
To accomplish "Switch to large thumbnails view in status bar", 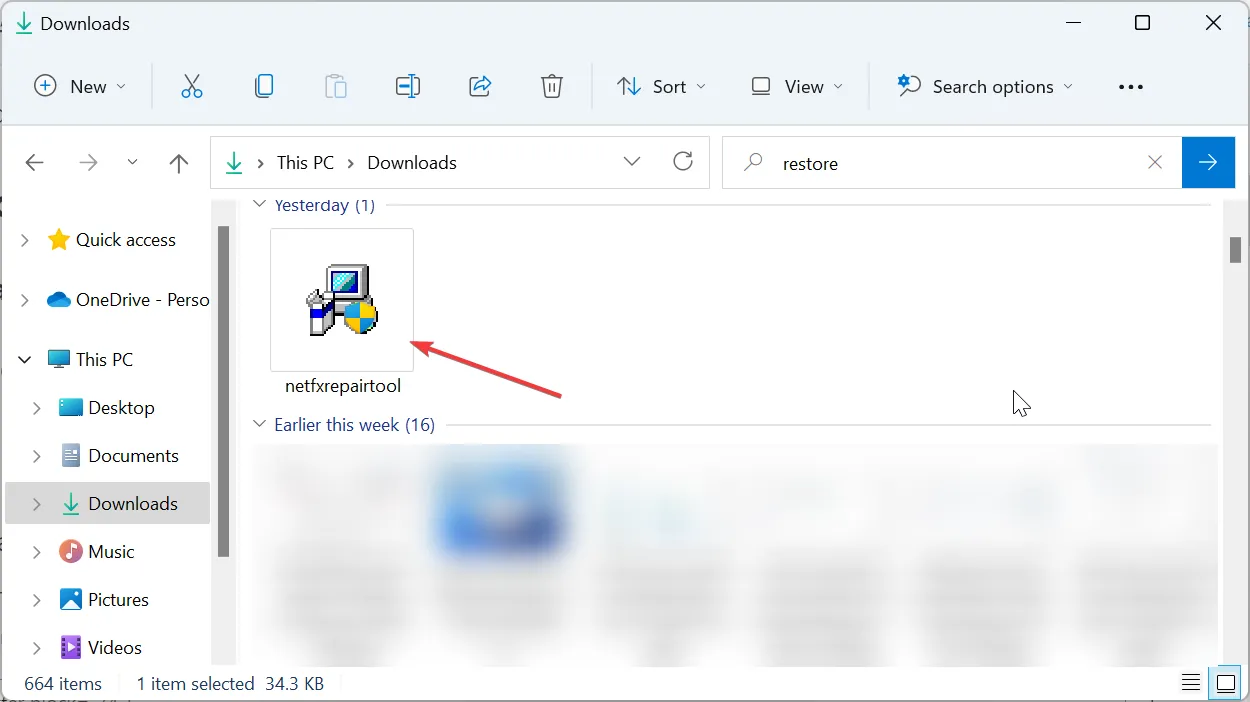I will pyautogui.click(x=1225, y=684).
